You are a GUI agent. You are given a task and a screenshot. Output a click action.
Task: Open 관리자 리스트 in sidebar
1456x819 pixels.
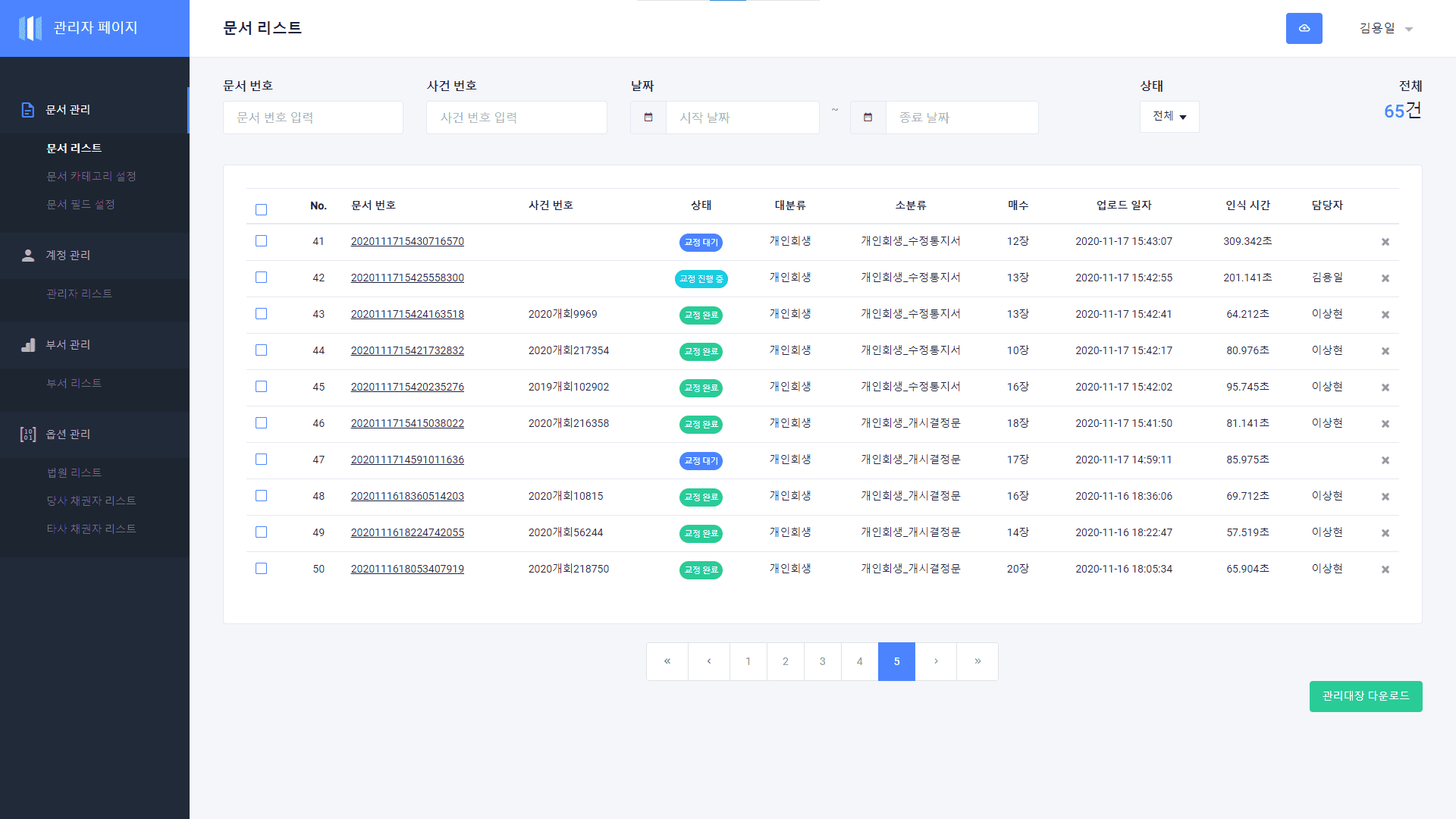pos(80,294)
